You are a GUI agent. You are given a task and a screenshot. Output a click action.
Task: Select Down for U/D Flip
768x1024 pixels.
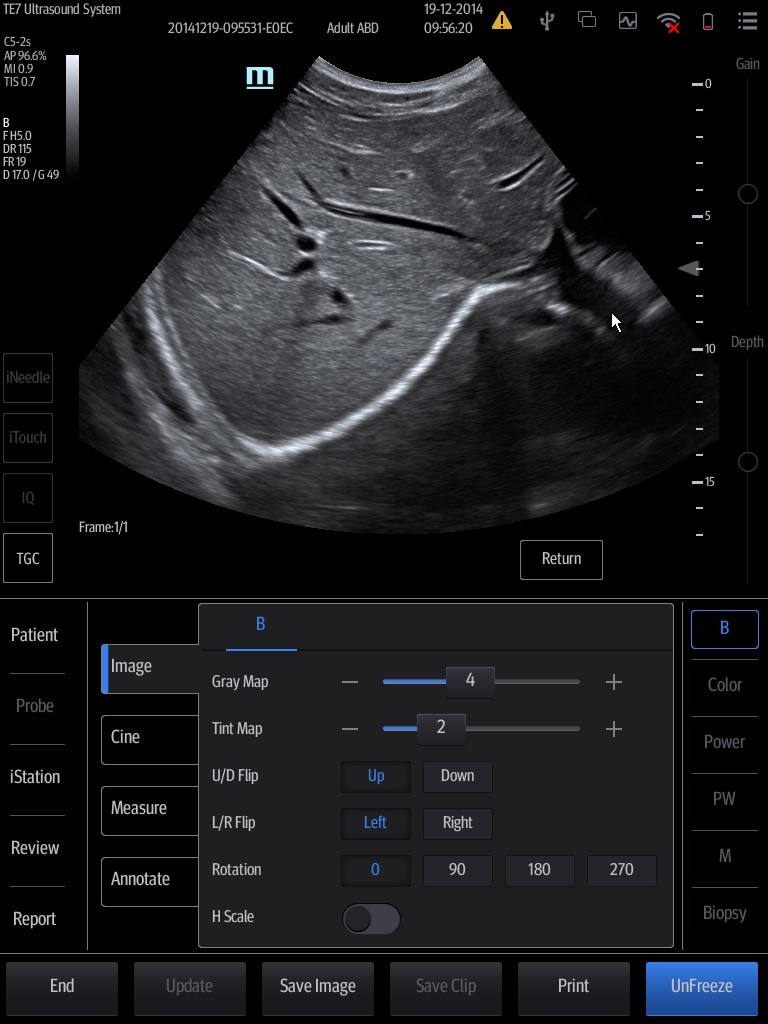click(457, 776)
